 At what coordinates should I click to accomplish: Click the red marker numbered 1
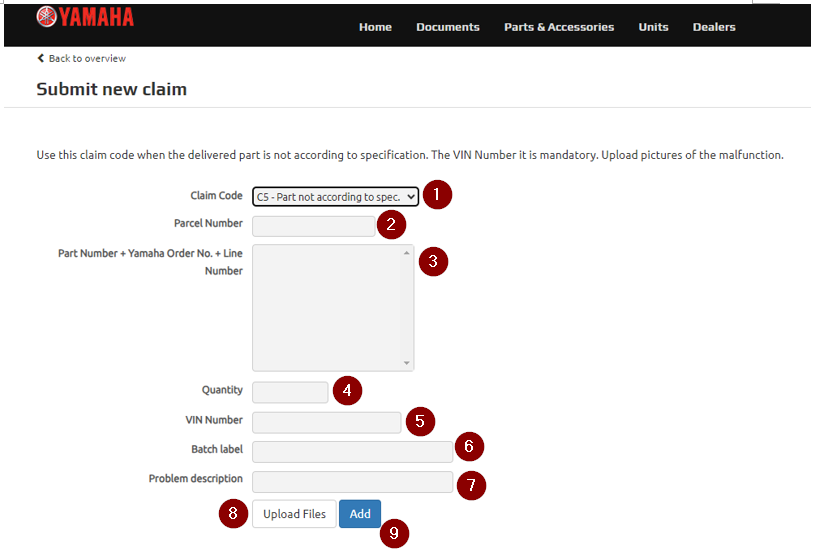click(x=437, y=194)
